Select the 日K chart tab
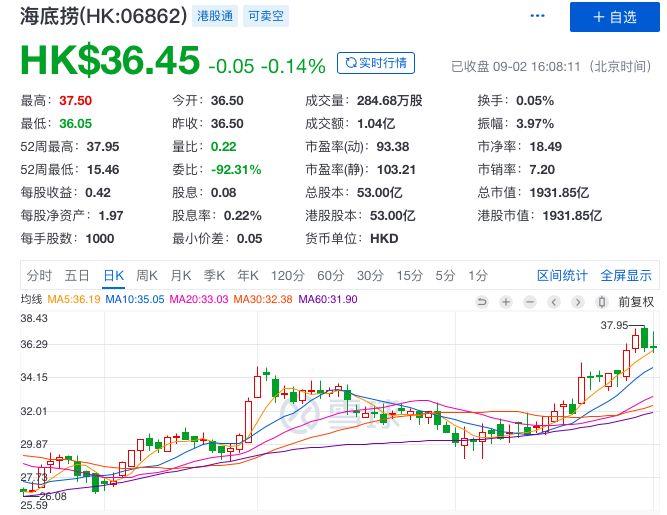 (x=114, y=276)
